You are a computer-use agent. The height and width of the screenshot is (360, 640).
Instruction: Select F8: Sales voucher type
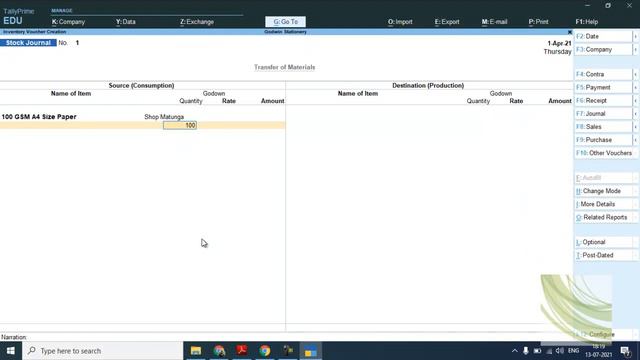[x=603, y=127]
